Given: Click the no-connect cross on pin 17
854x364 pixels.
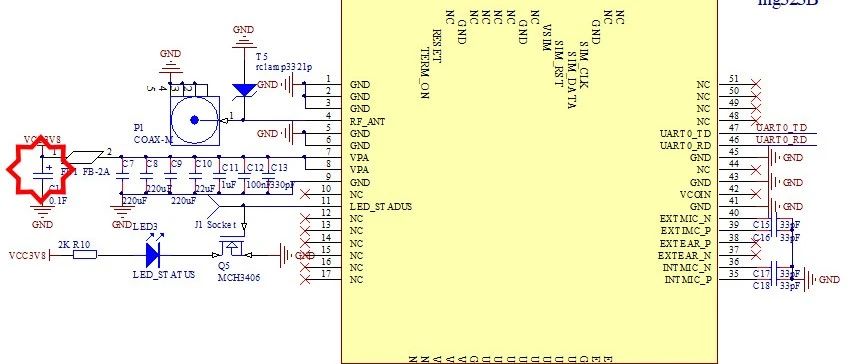Looking at the screenshot, I should point(306,279).
